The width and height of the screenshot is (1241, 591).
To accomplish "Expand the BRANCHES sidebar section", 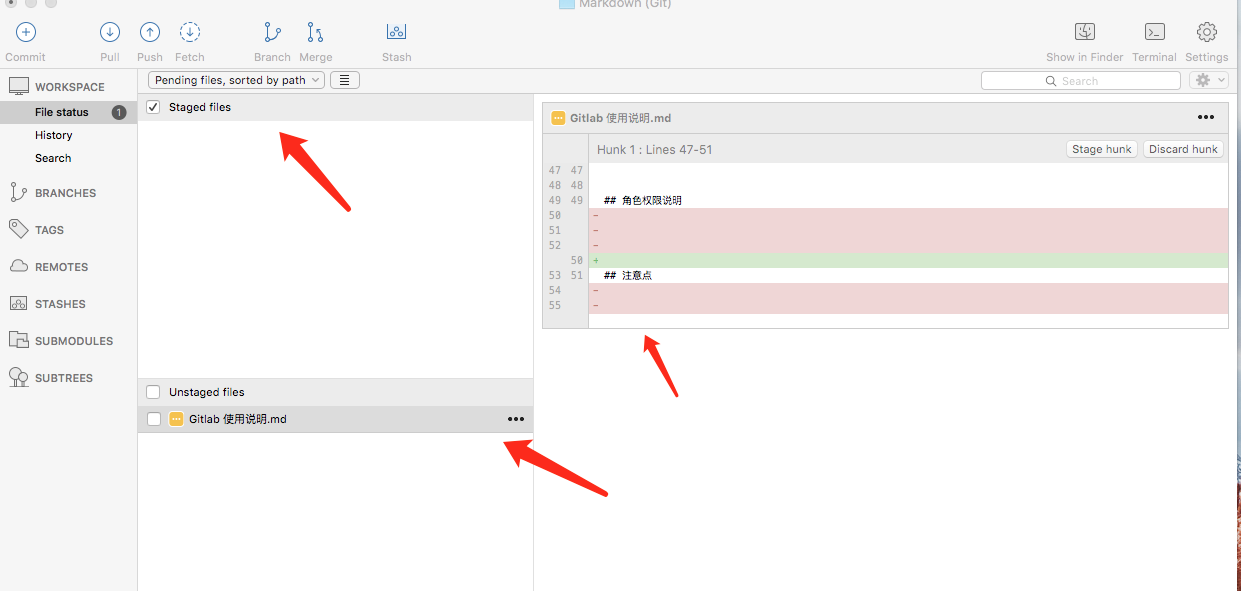I will (x=65, y=193).
